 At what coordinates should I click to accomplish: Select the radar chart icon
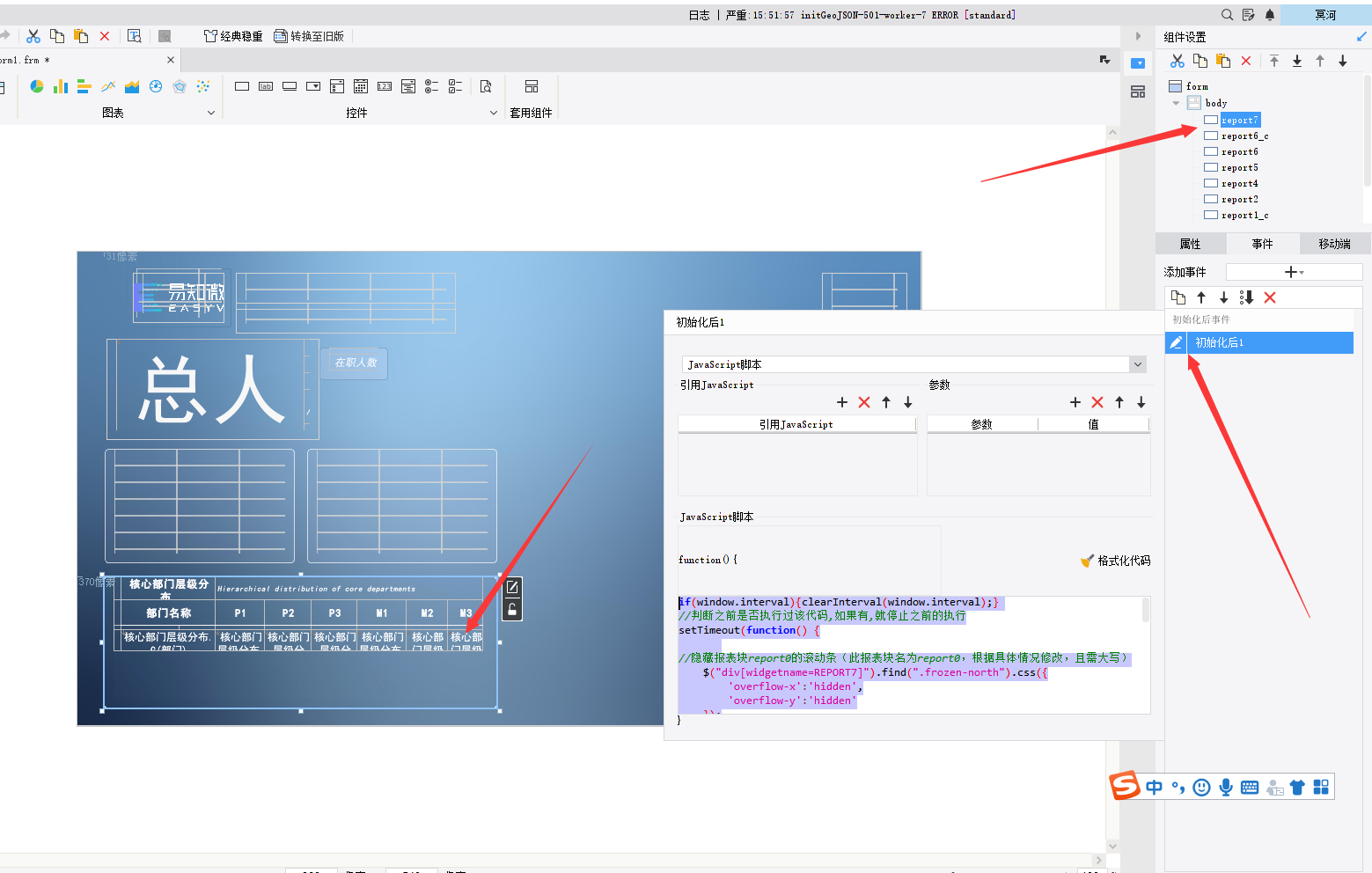[180, 86]
